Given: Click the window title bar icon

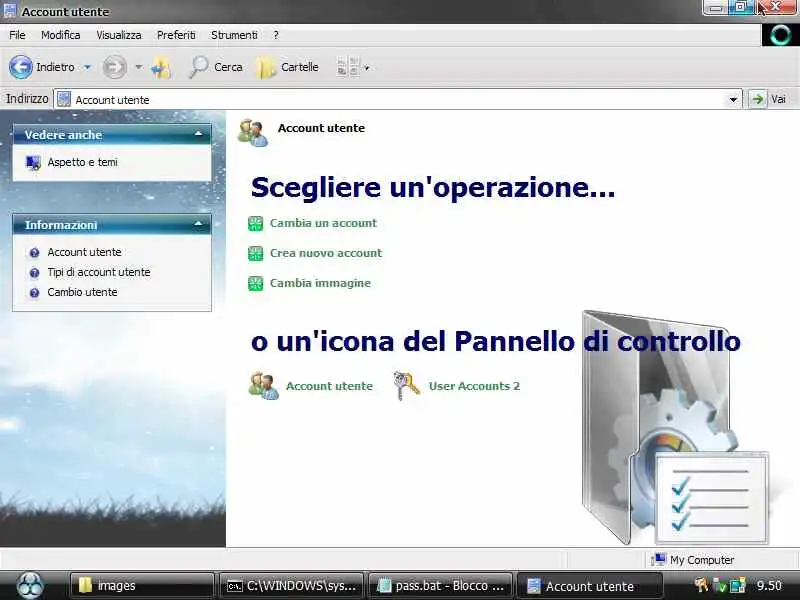Looking at the screenshot, I should click(x=10, y=11).
